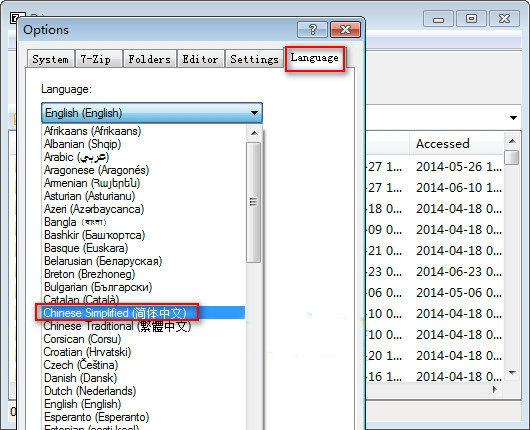The width and height of the screenshot is (530, 430).
Task: Collapse the English (English) language combo box
Action: pos(152,113)
